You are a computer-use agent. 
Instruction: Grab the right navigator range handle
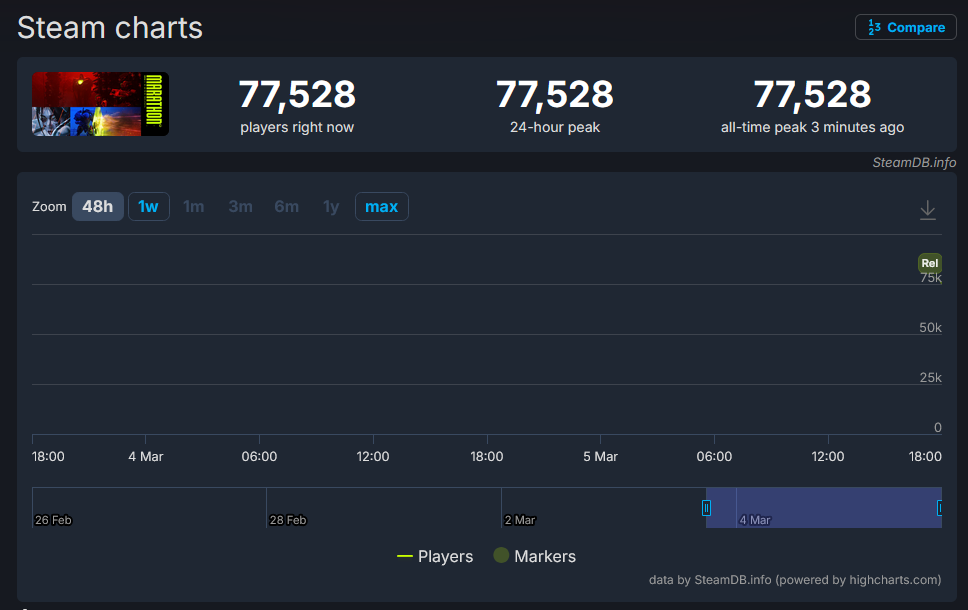click(940, 508)
